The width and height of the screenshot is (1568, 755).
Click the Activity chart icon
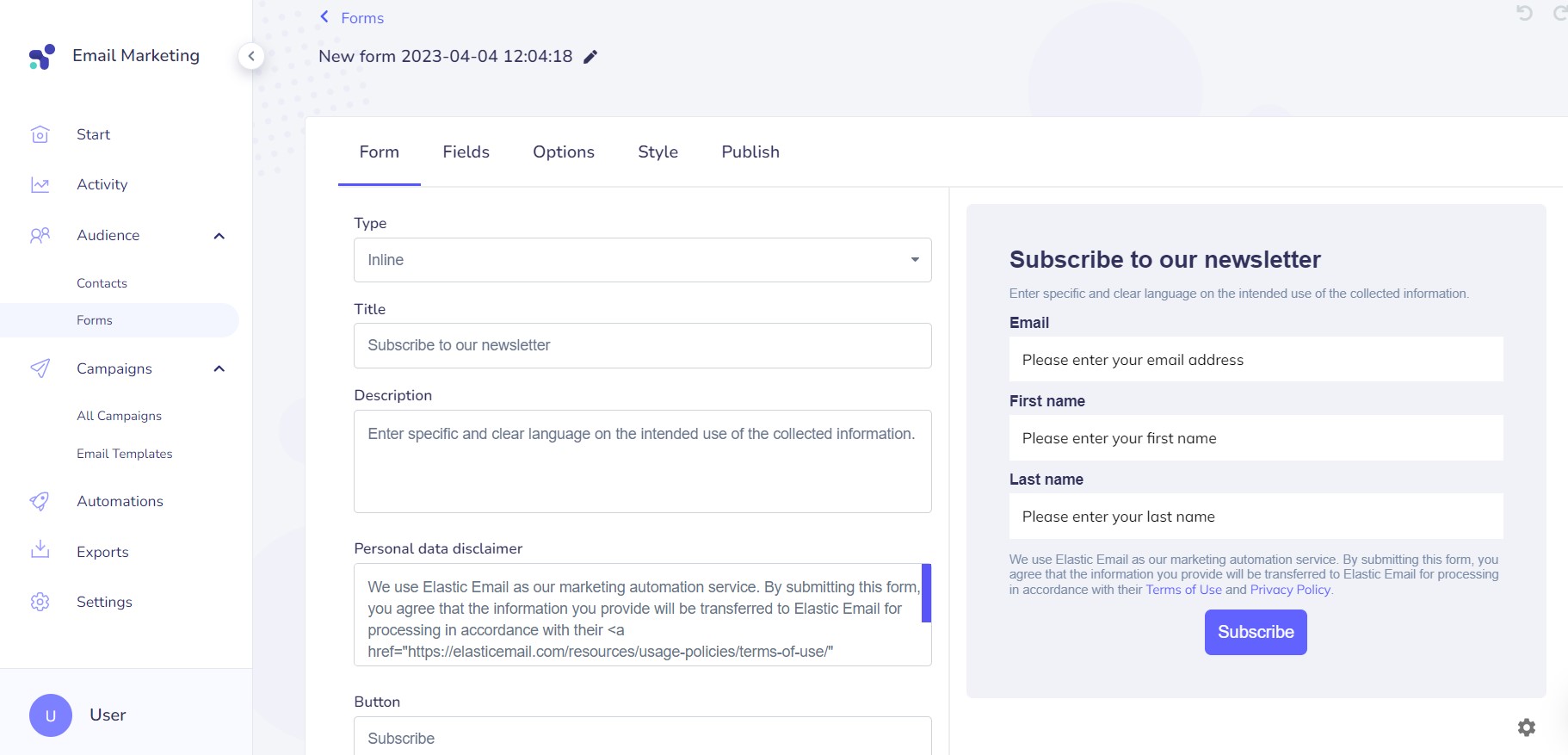[40, 184]
